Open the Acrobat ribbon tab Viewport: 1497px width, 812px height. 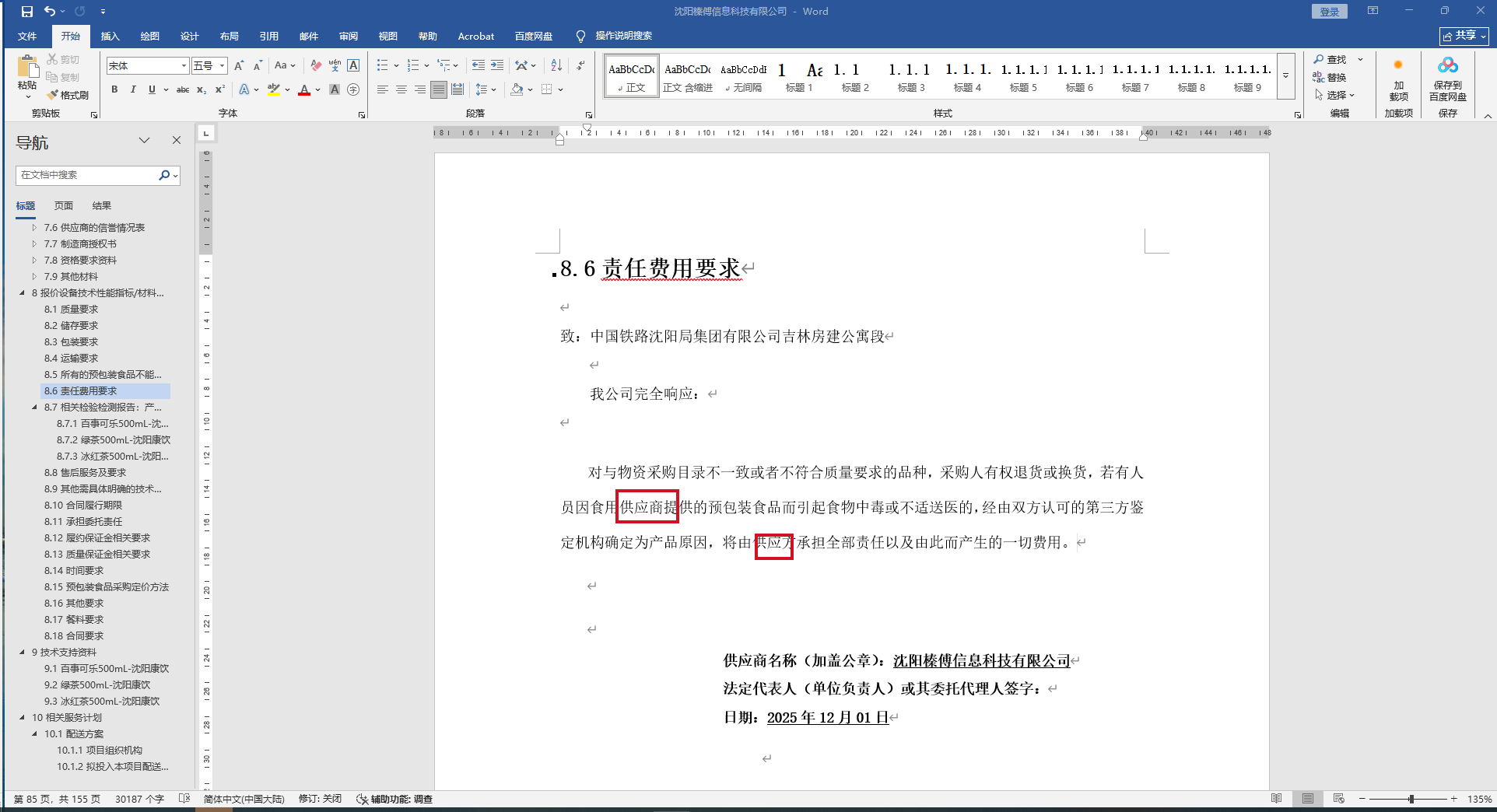point(476,36)
